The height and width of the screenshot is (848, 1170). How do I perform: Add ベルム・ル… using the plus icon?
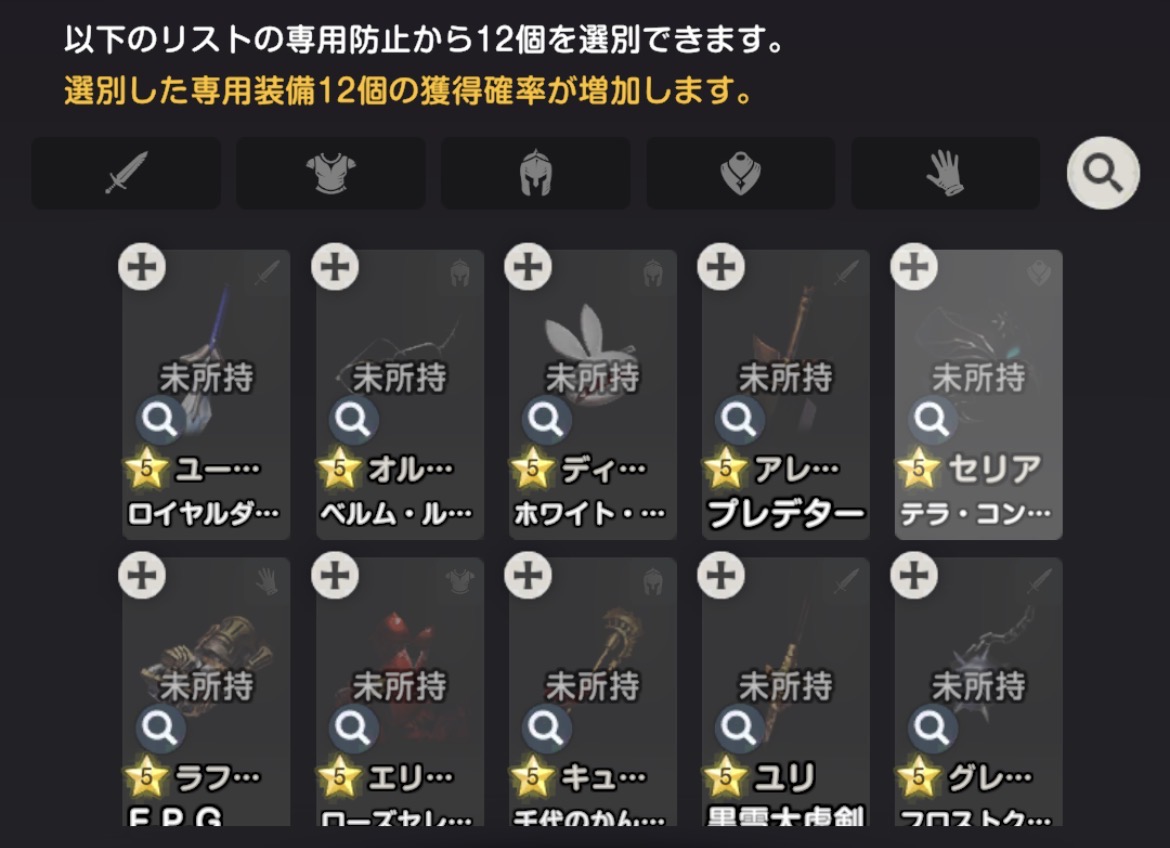[x=335, y=267]
